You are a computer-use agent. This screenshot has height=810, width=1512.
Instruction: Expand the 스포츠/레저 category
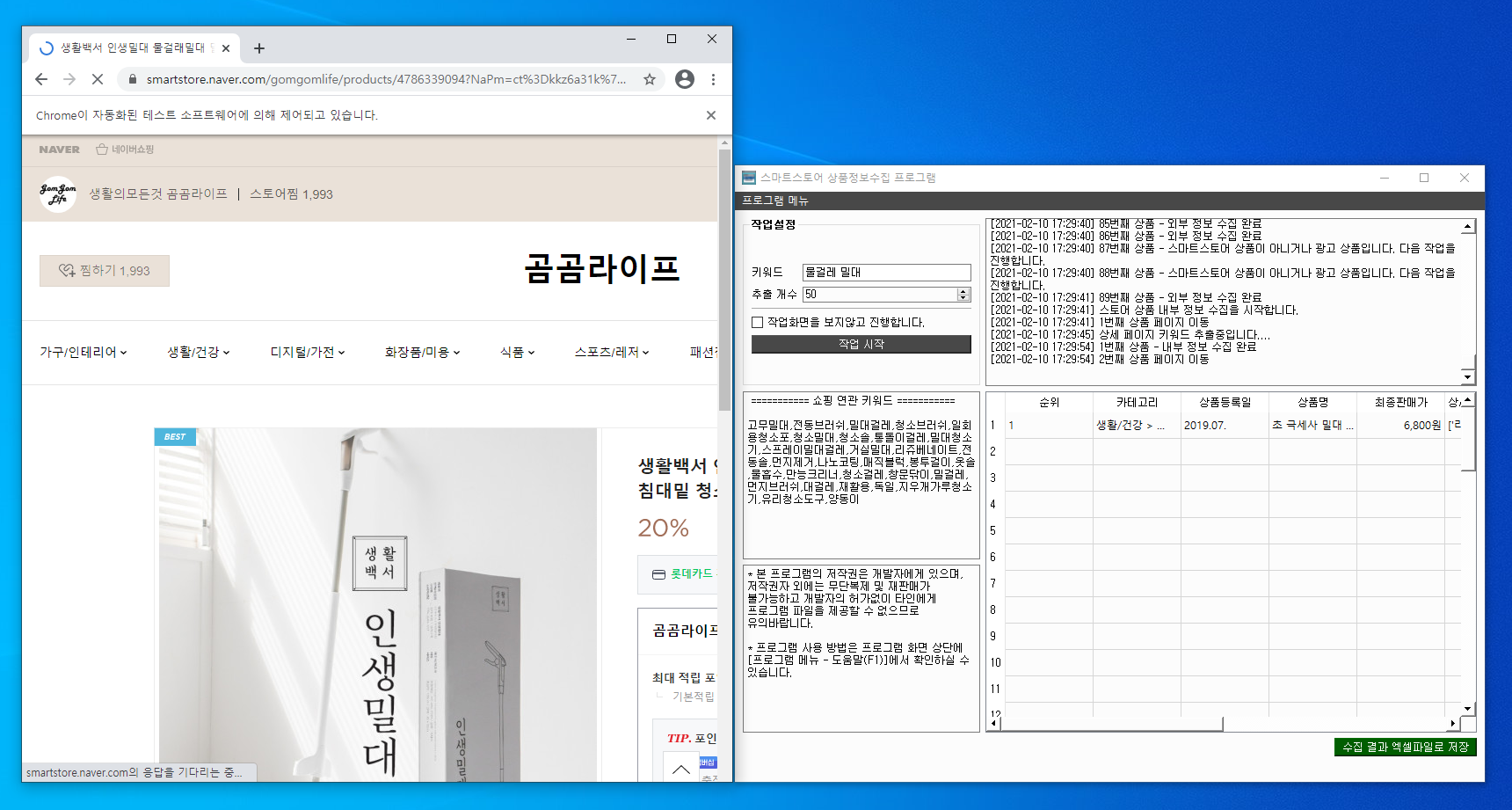click(x=612, y=352)
